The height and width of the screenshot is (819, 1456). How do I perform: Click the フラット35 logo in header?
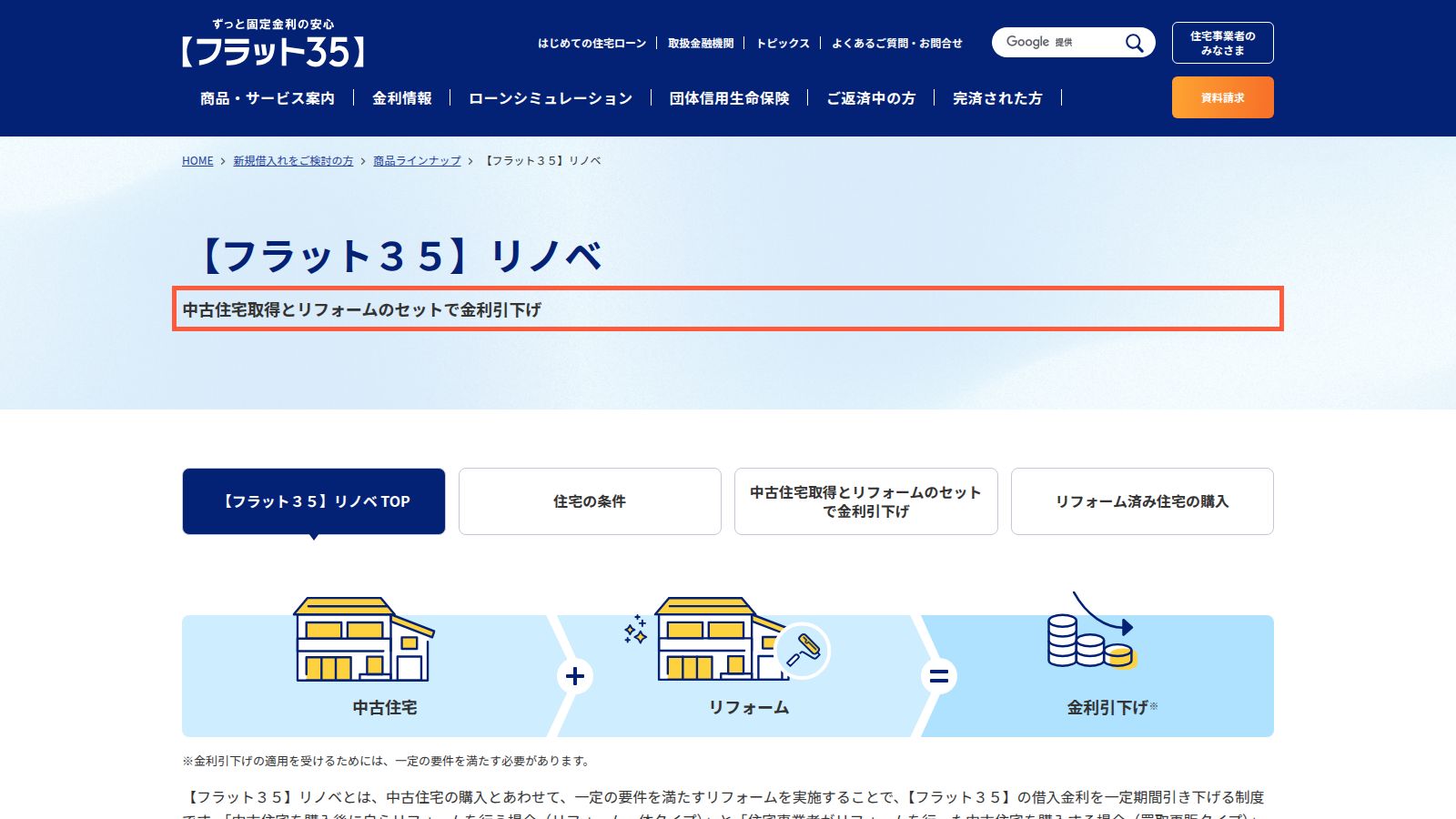pos(273,44)
